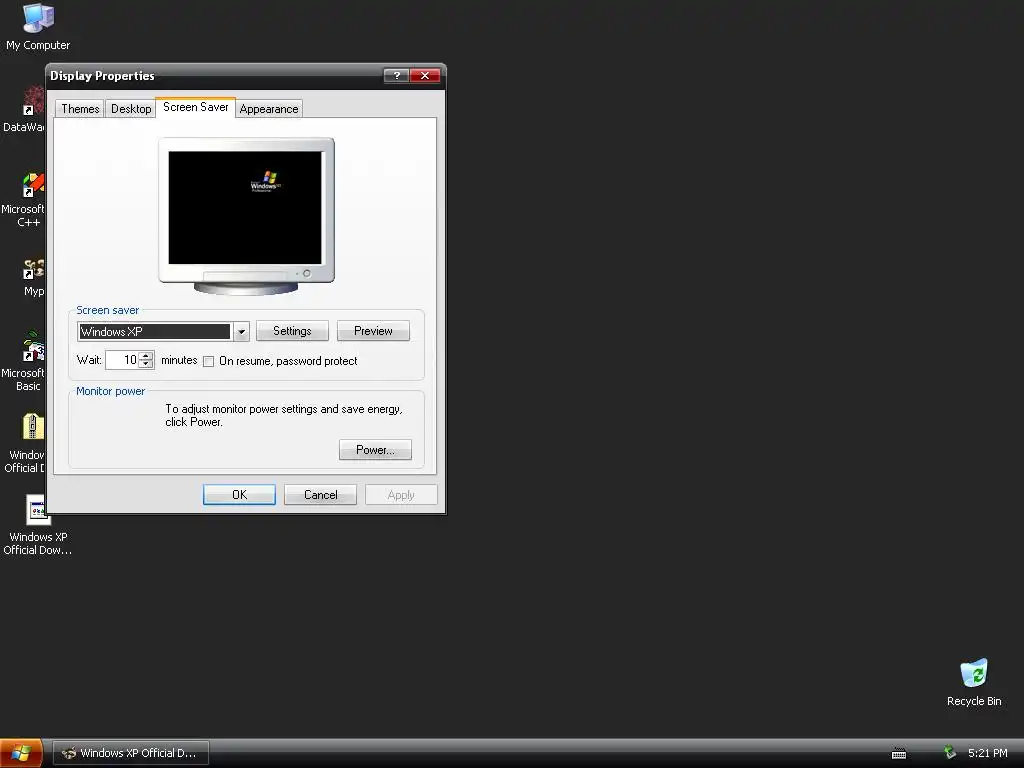Cancel the Display Properties dialog

(320, 495)
